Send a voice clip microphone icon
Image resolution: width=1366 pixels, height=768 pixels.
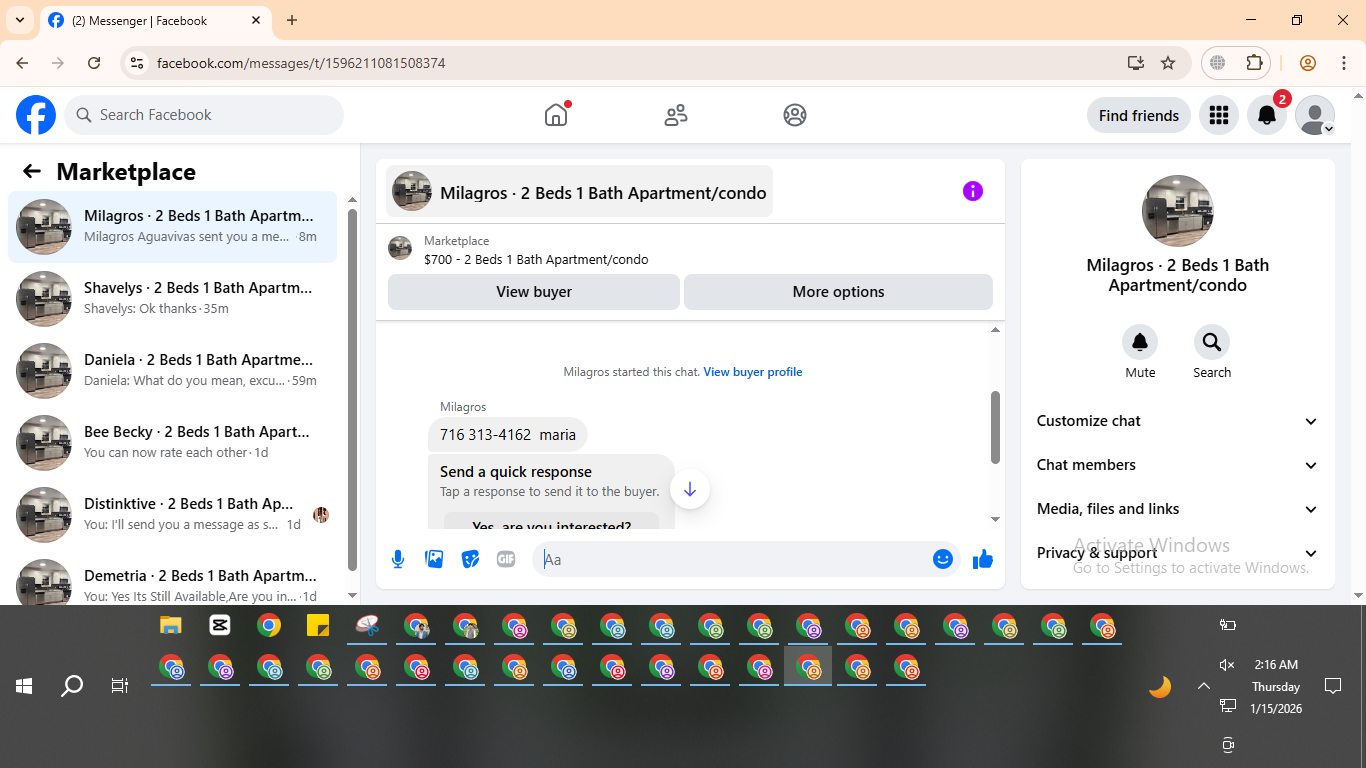[x=398, y=559]
